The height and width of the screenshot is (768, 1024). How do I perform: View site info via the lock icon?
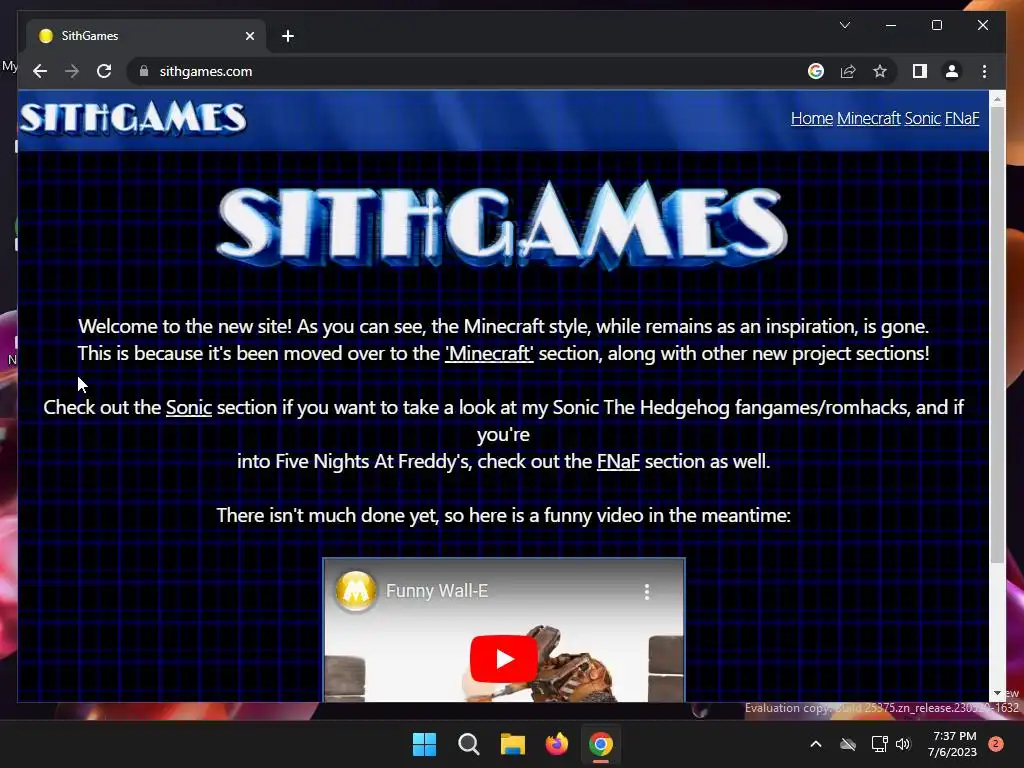click(144, 71)
